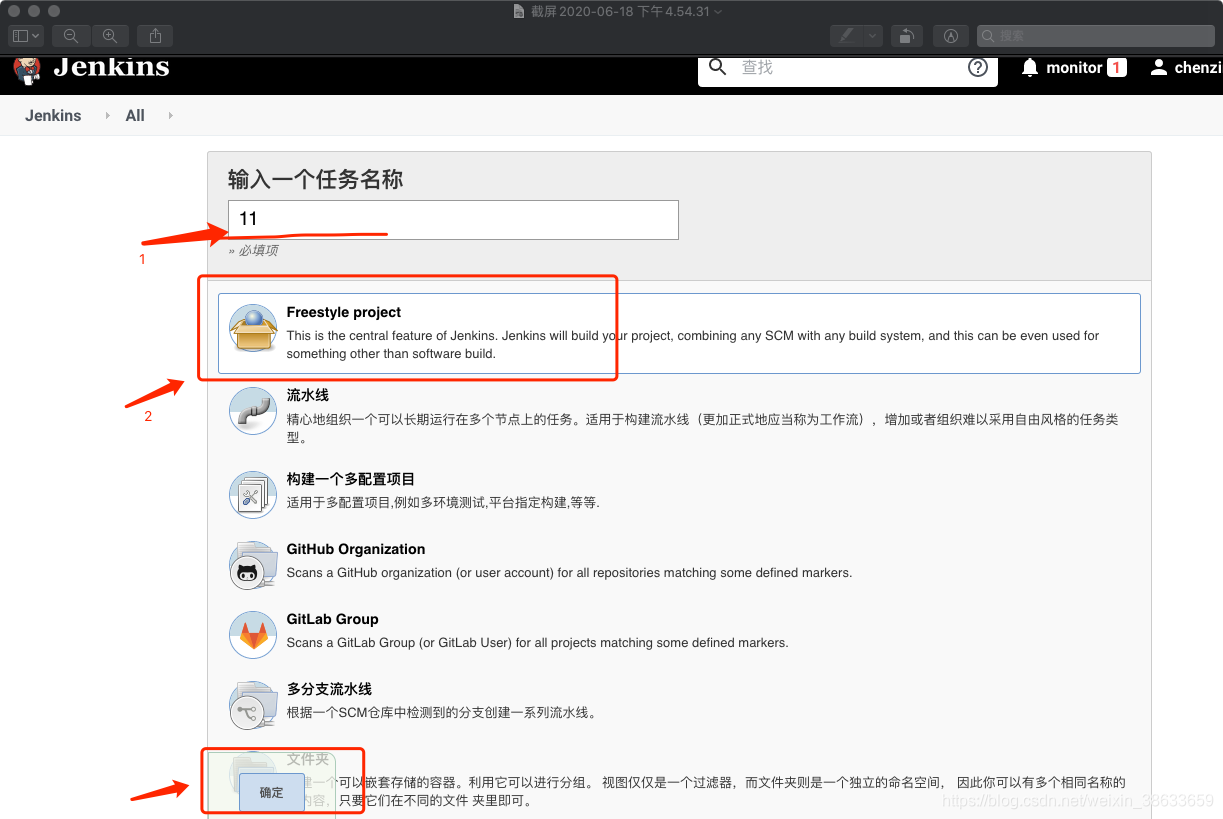
Task: Click the search magnifier icon in Jenkins header
Action: point(717,67)
